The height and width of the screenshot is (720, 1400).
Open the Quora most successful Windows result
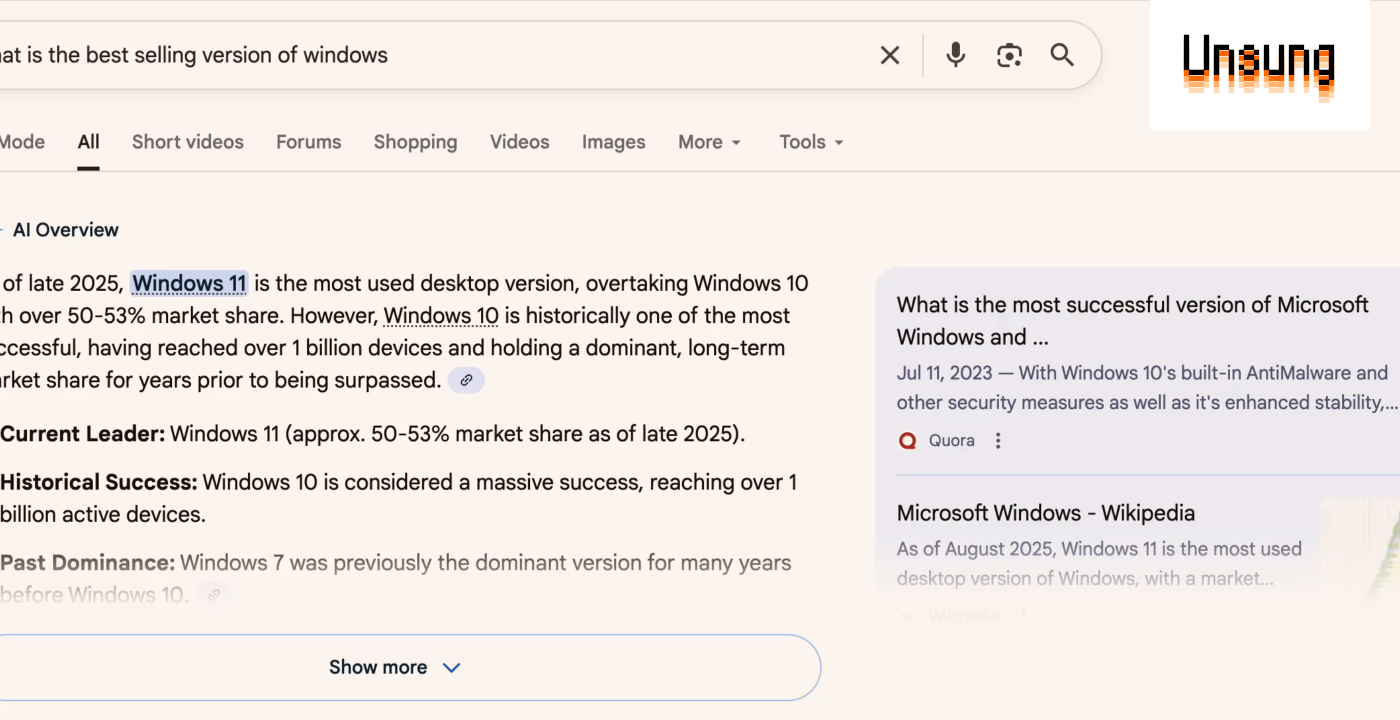point(1132,320)
